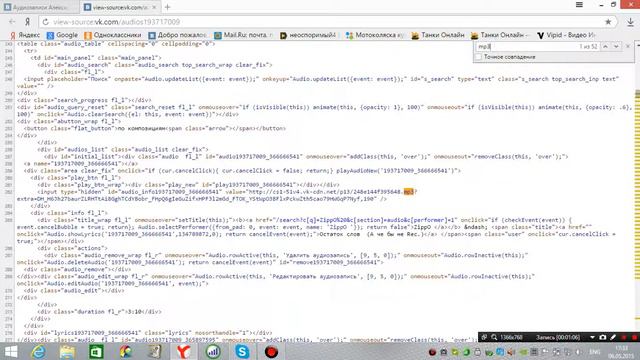Click recorder toolbar magnifier icon
640x360 pixels.
494,337
